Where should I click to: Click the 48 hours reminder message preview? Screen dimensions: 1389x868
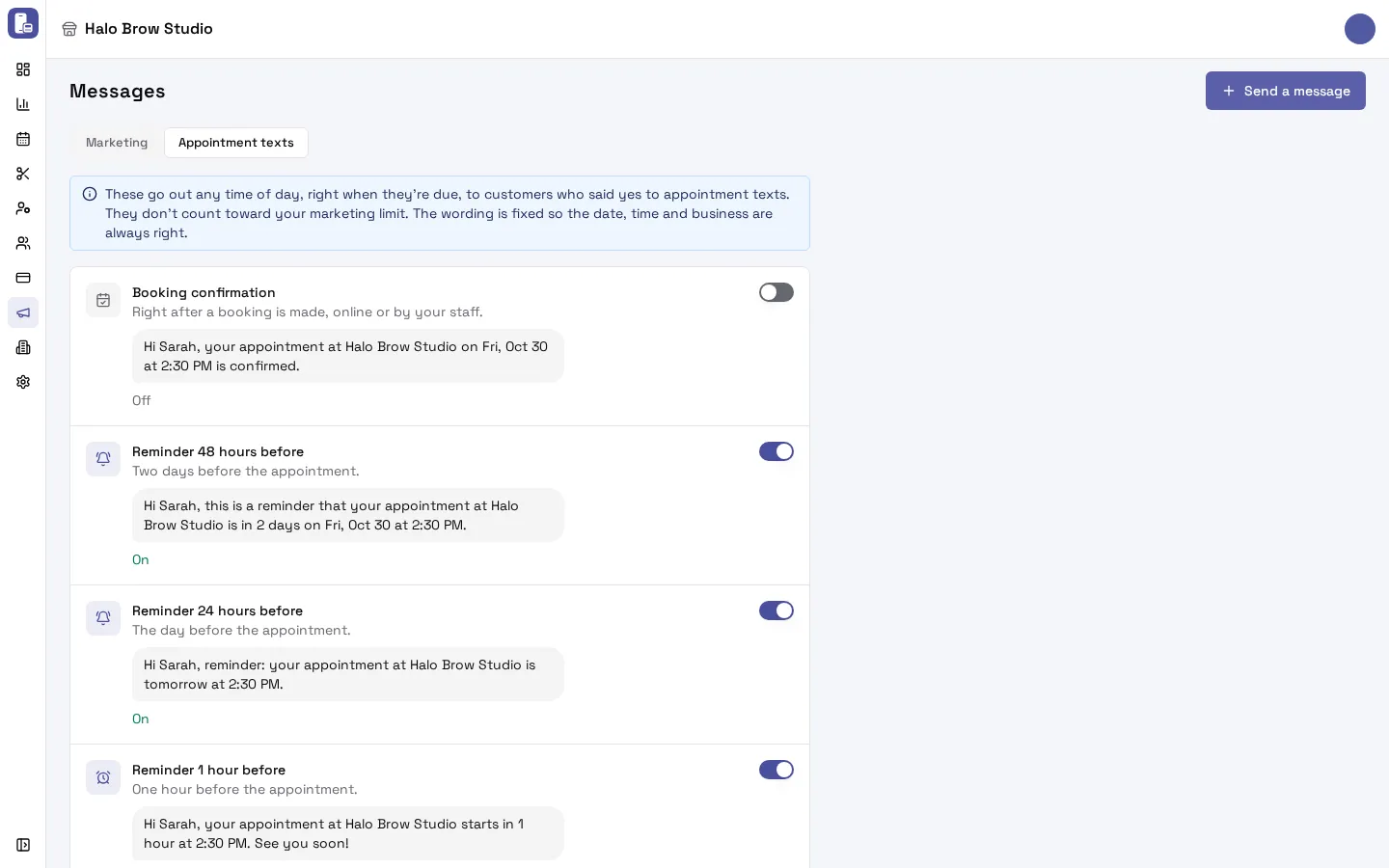[348, 515]
